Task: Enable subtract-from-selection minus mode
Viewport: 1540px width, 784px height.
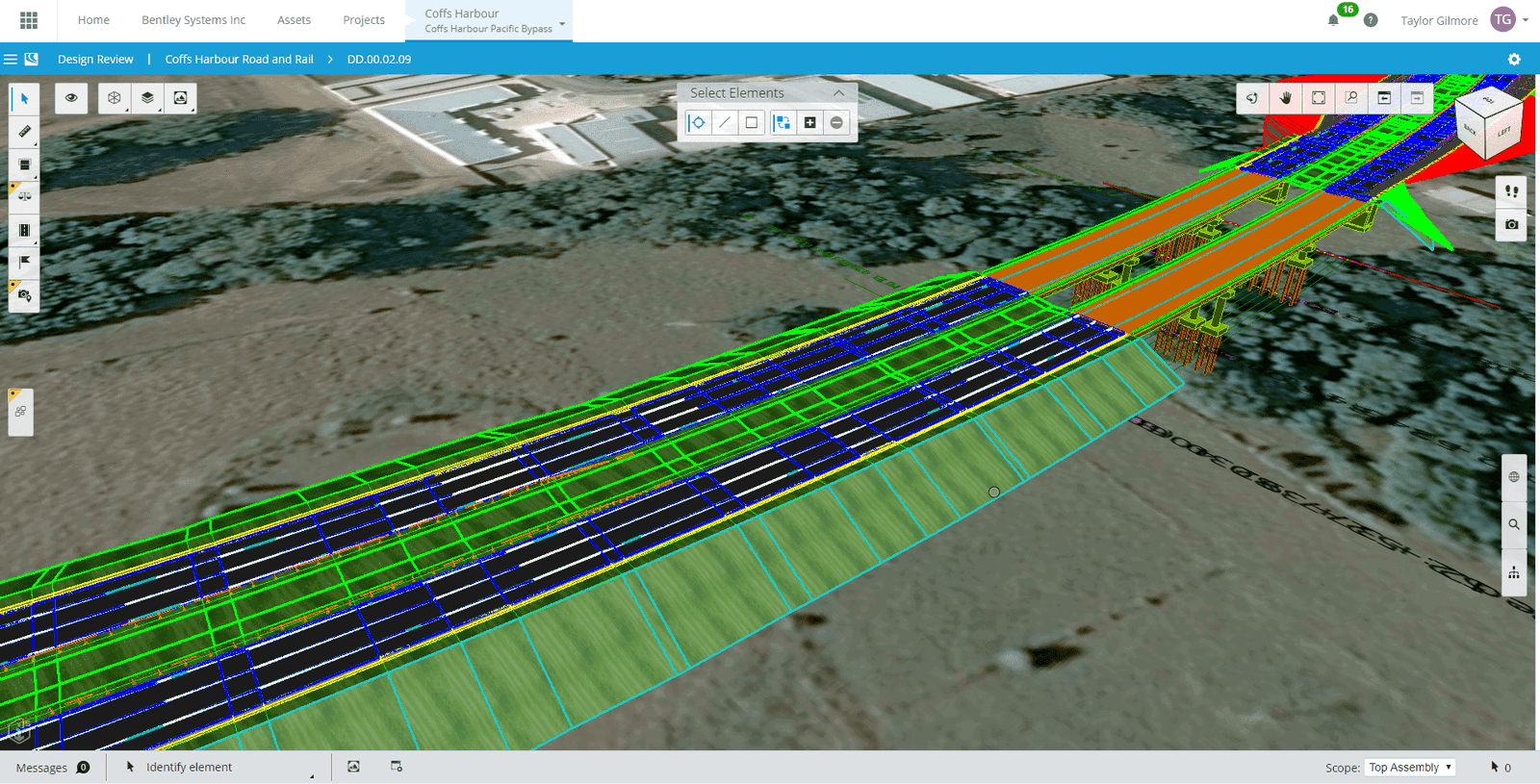Action: [836, 123]
